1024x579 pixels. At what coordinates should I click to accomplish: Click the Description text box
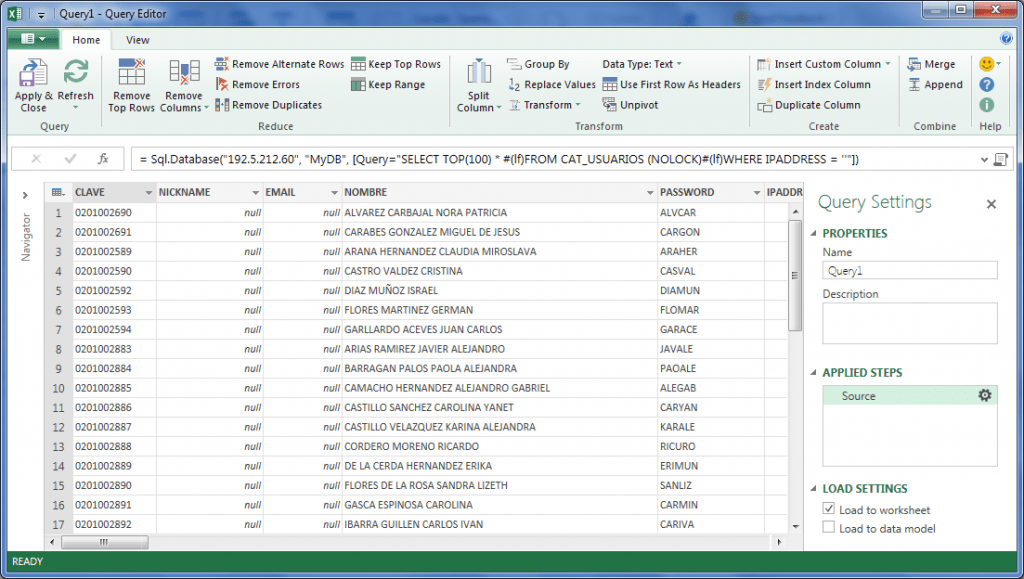[910, 323]
